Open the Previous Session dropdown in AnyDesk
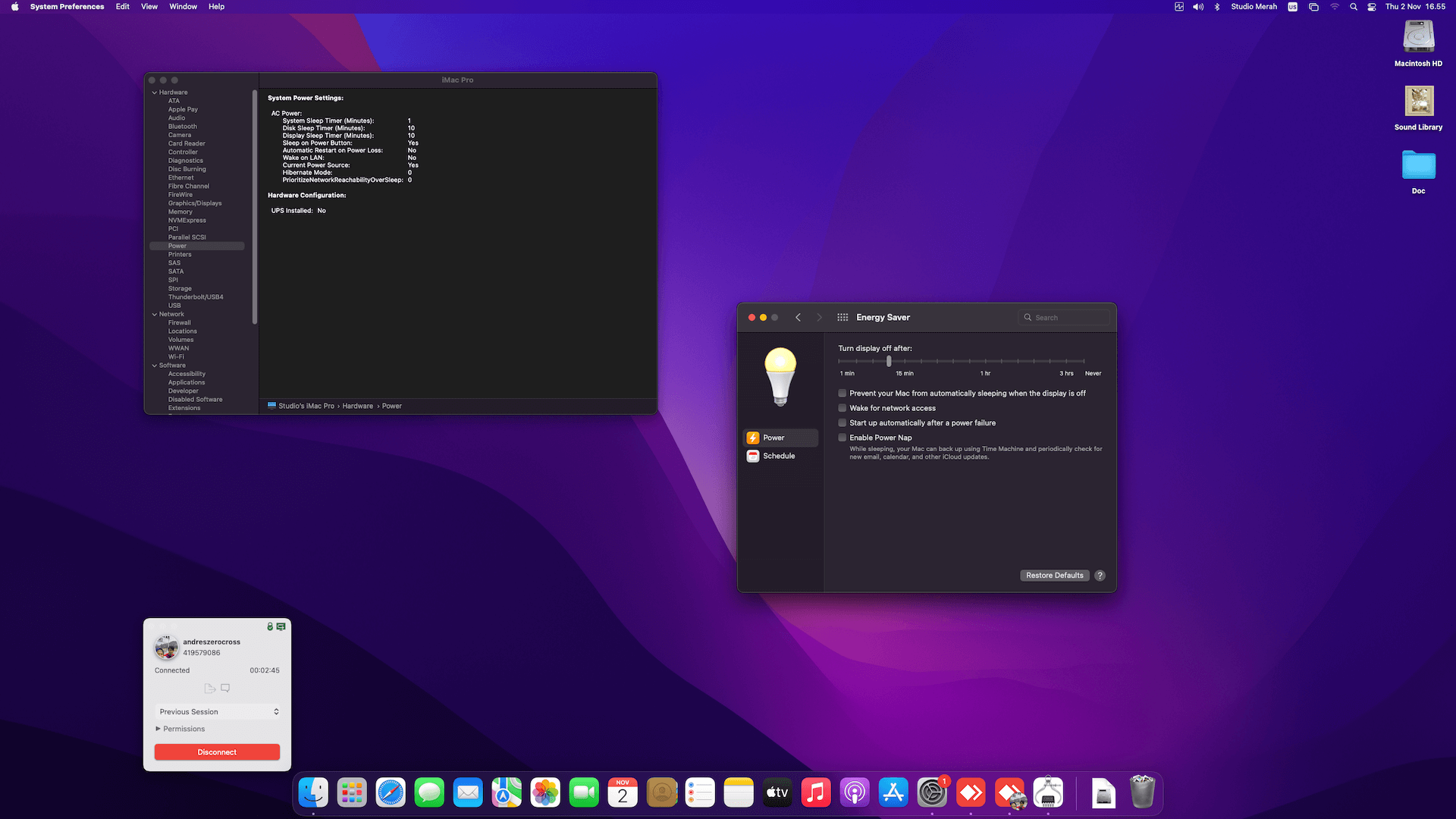The height and width of the screenshot is (819, 1456). tap(218, 712)
